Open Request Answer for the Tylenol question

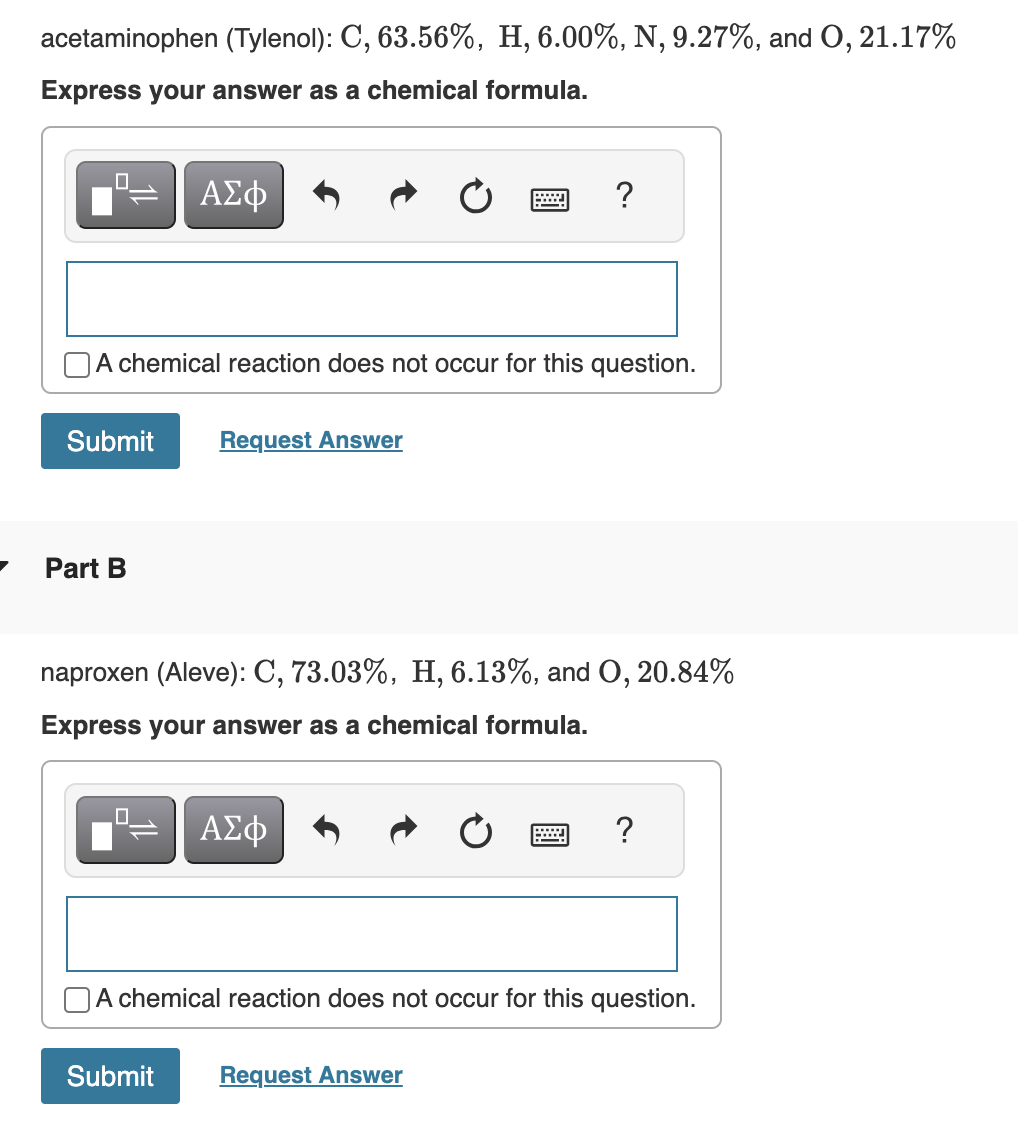[x=310, y=440]
